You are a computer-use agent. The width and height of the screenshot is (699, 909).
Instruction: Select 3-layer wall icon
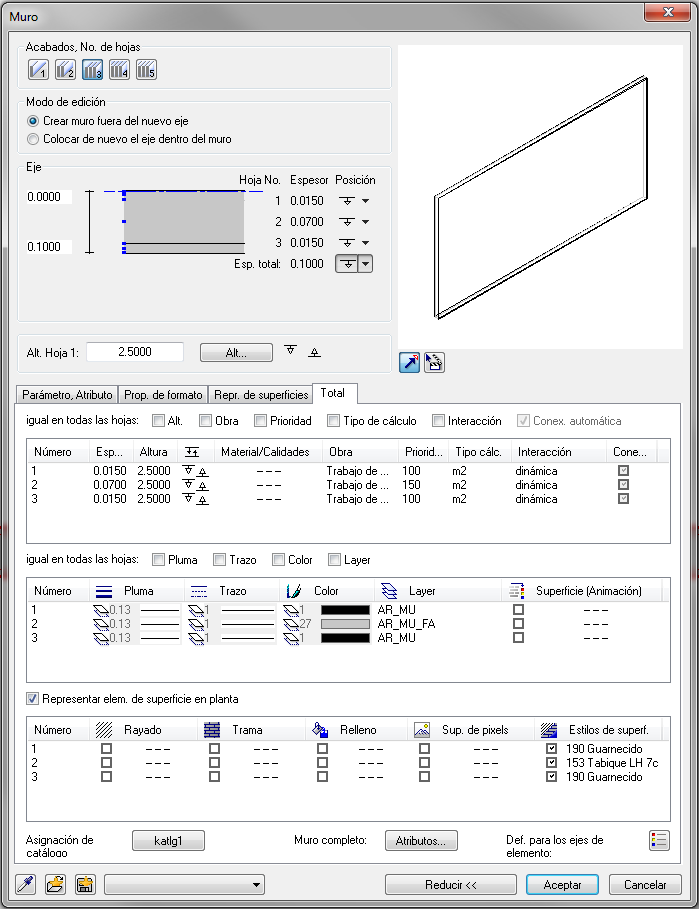93,70
